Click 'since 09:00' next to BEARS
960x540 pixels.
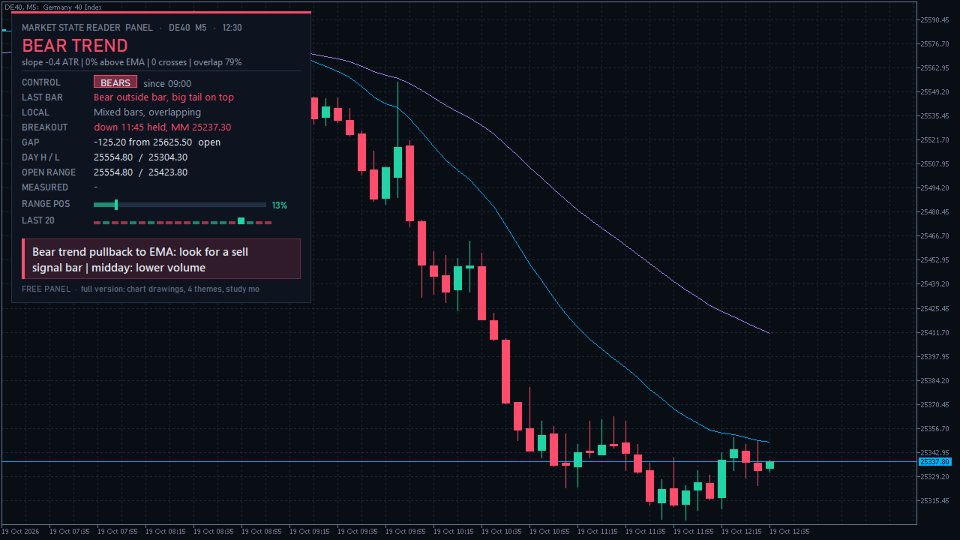point(167,83)
